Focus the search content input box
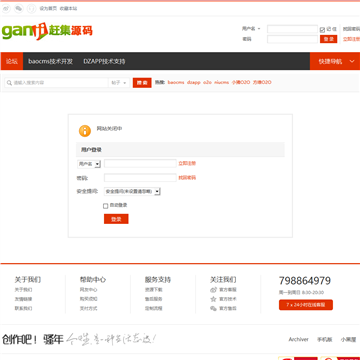 pos(57,83)
